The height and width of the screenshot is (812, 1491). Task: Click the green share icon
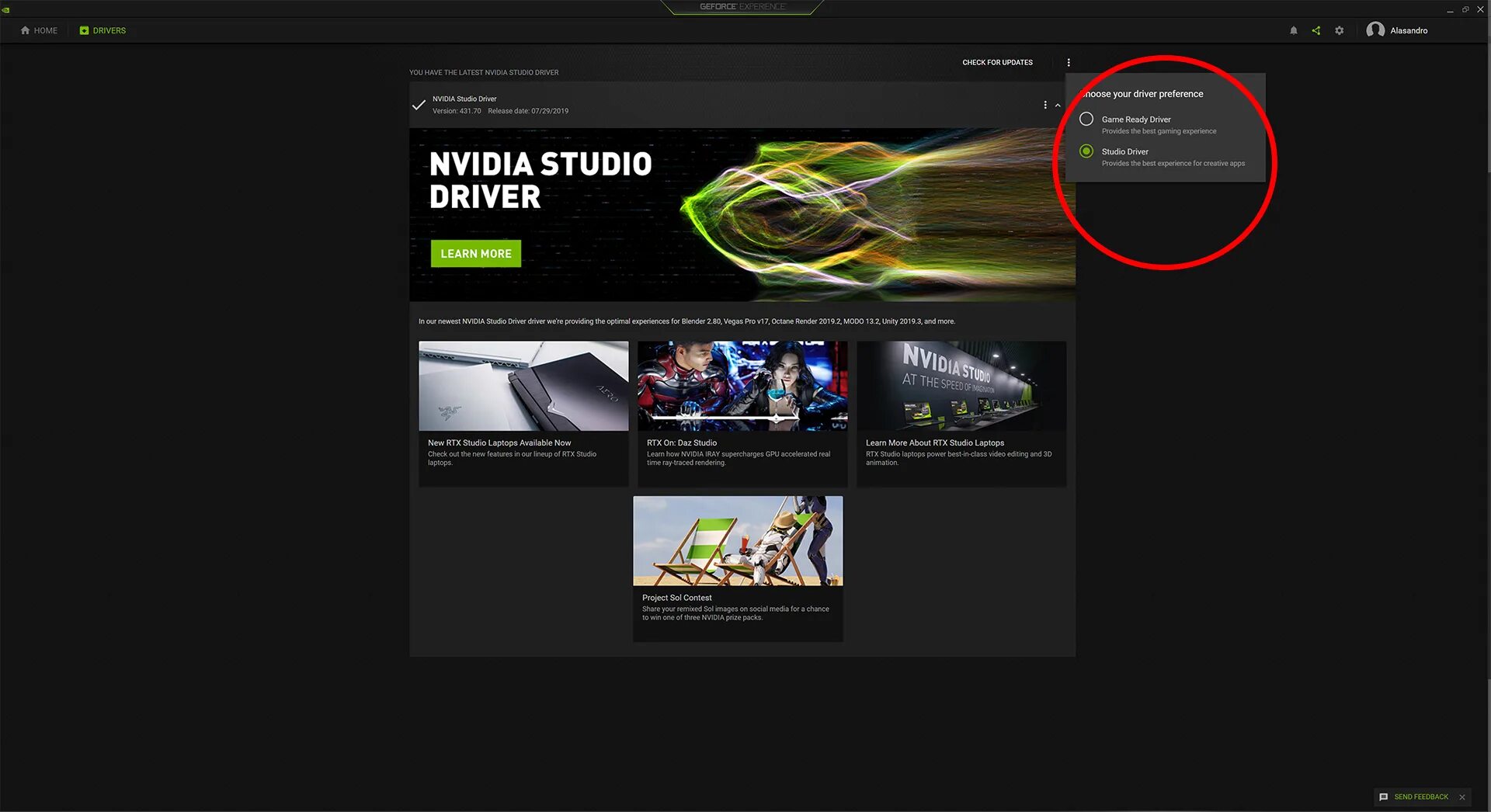tap(1315, 30)
